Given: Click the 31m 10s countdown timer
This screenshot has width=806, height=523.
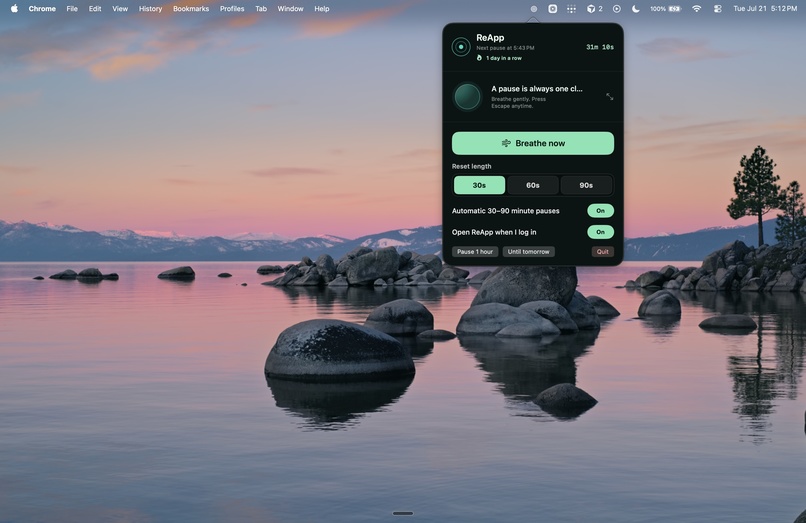Looking at the screenshot, I should [600, 47].
